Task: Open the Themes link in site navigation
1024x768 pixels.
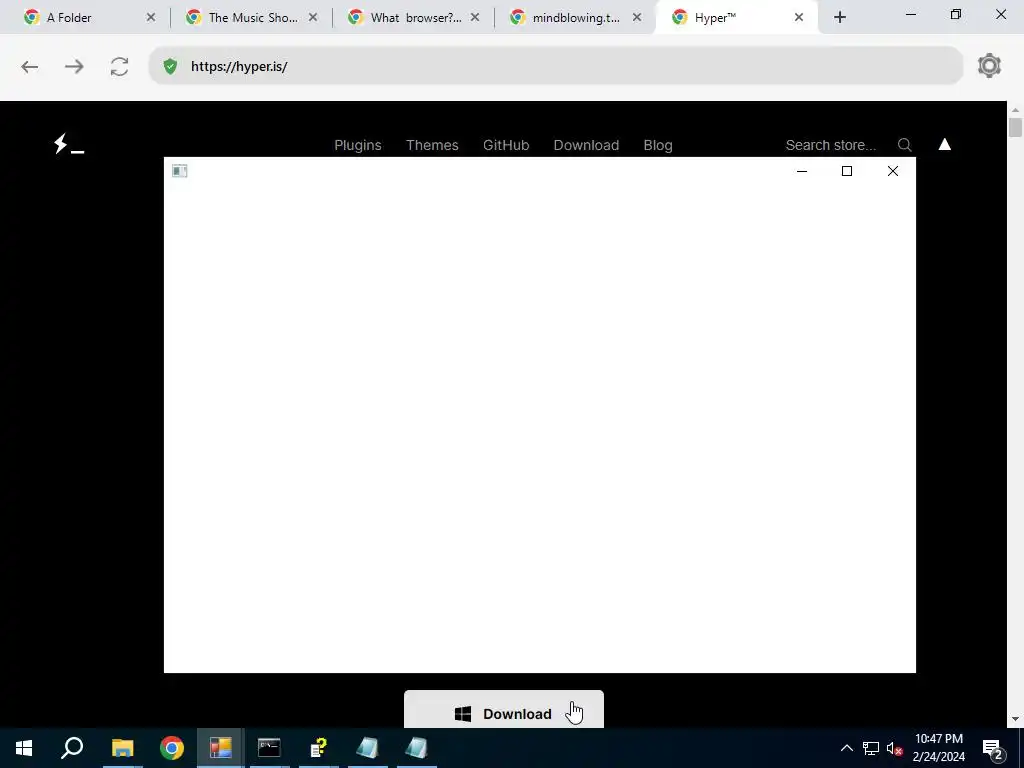Action: tap(432, 145)
